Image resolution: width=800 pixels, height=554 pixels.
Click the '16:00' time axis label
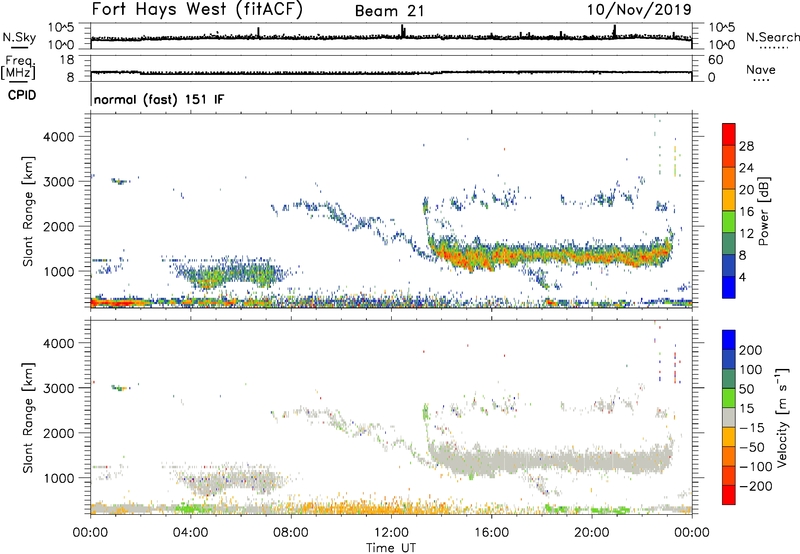491,533
